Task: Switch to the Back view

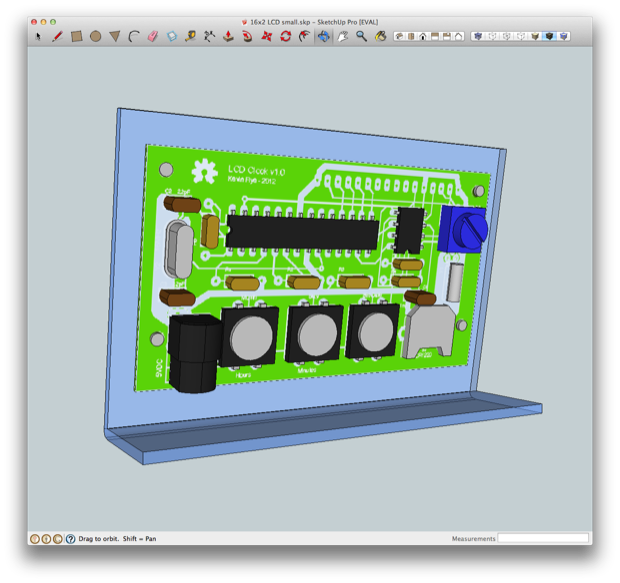Action: 447,37
